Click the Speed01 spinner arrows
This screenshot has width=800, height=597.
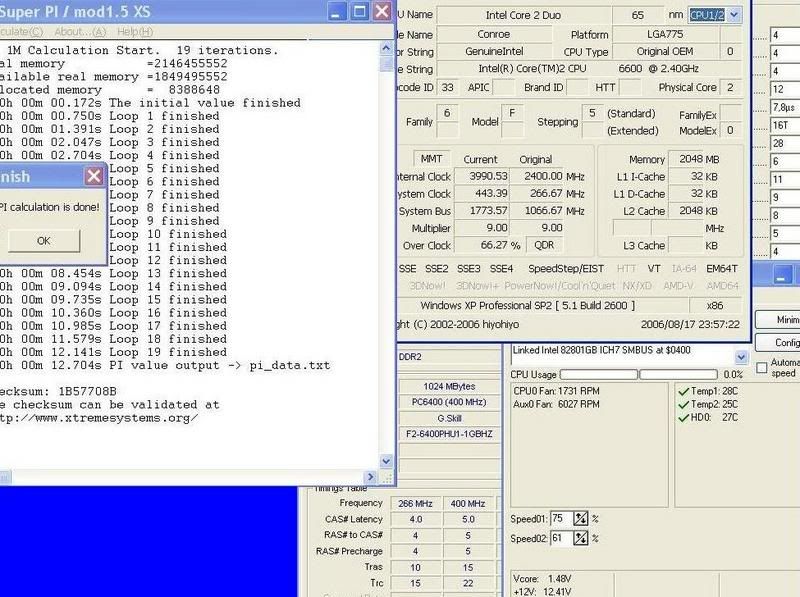pyautogui.click(x=581, y=518)
